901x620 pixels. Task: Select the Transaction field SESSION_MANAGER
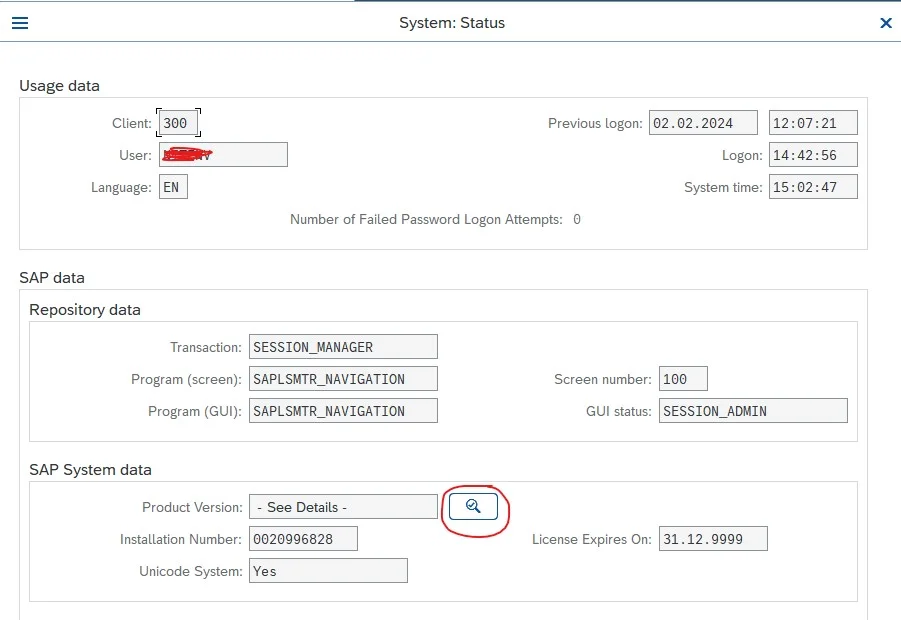pyautogui.click(x=343, y=346)
